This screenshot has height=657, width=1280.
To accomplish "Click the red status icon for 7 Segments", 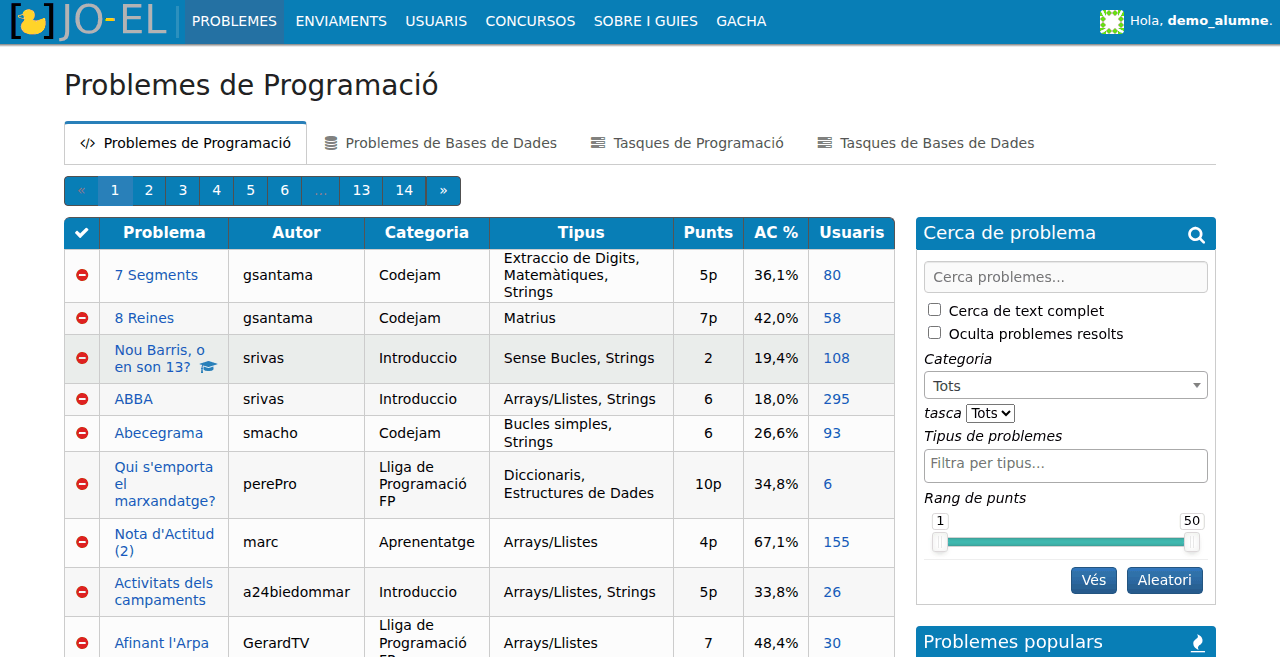I will 82,275.
